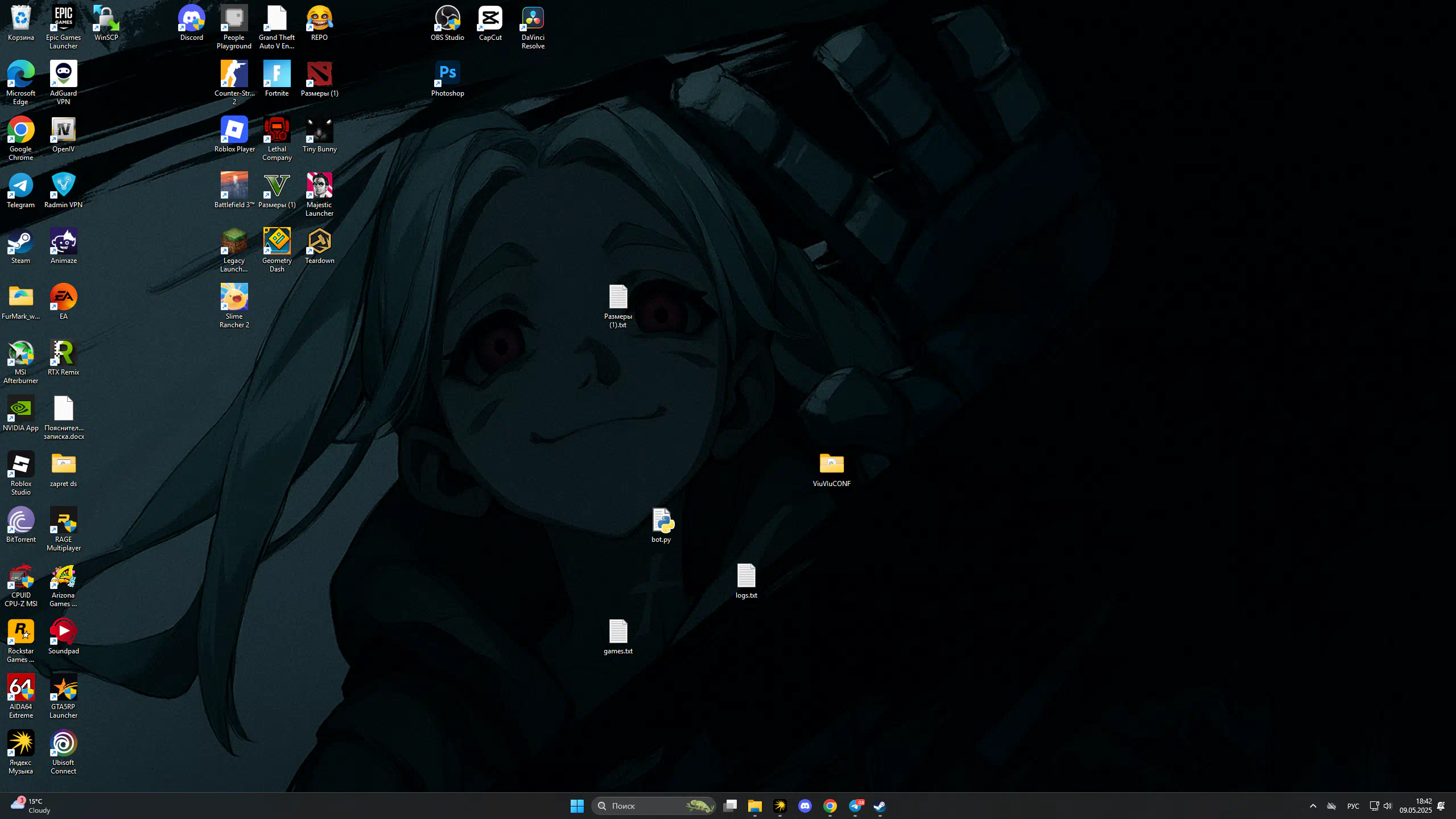
Task: Select the Recycle Bin (Корзина) desktop icon
Action: (x=21, y=23)
